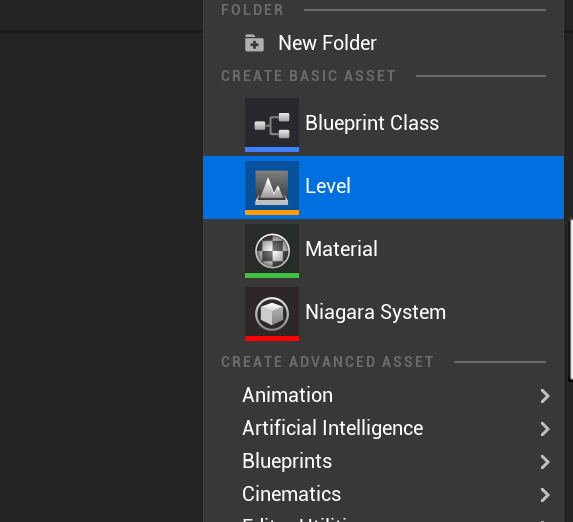Create a new Material asset
The image size is (573, 522).
coord(383,251)
